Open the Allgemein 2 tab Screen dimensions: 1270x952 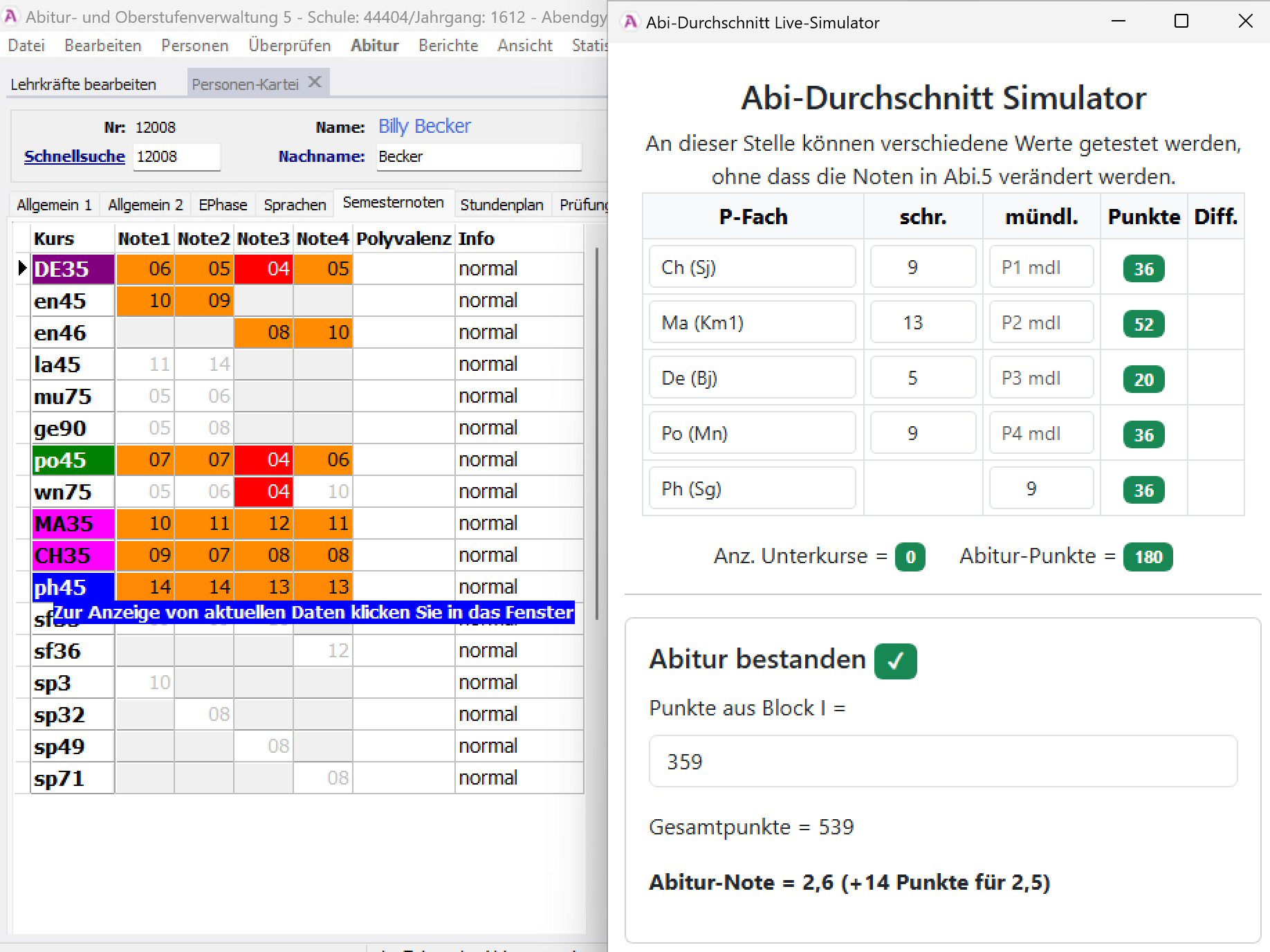[x=145, y=205]
